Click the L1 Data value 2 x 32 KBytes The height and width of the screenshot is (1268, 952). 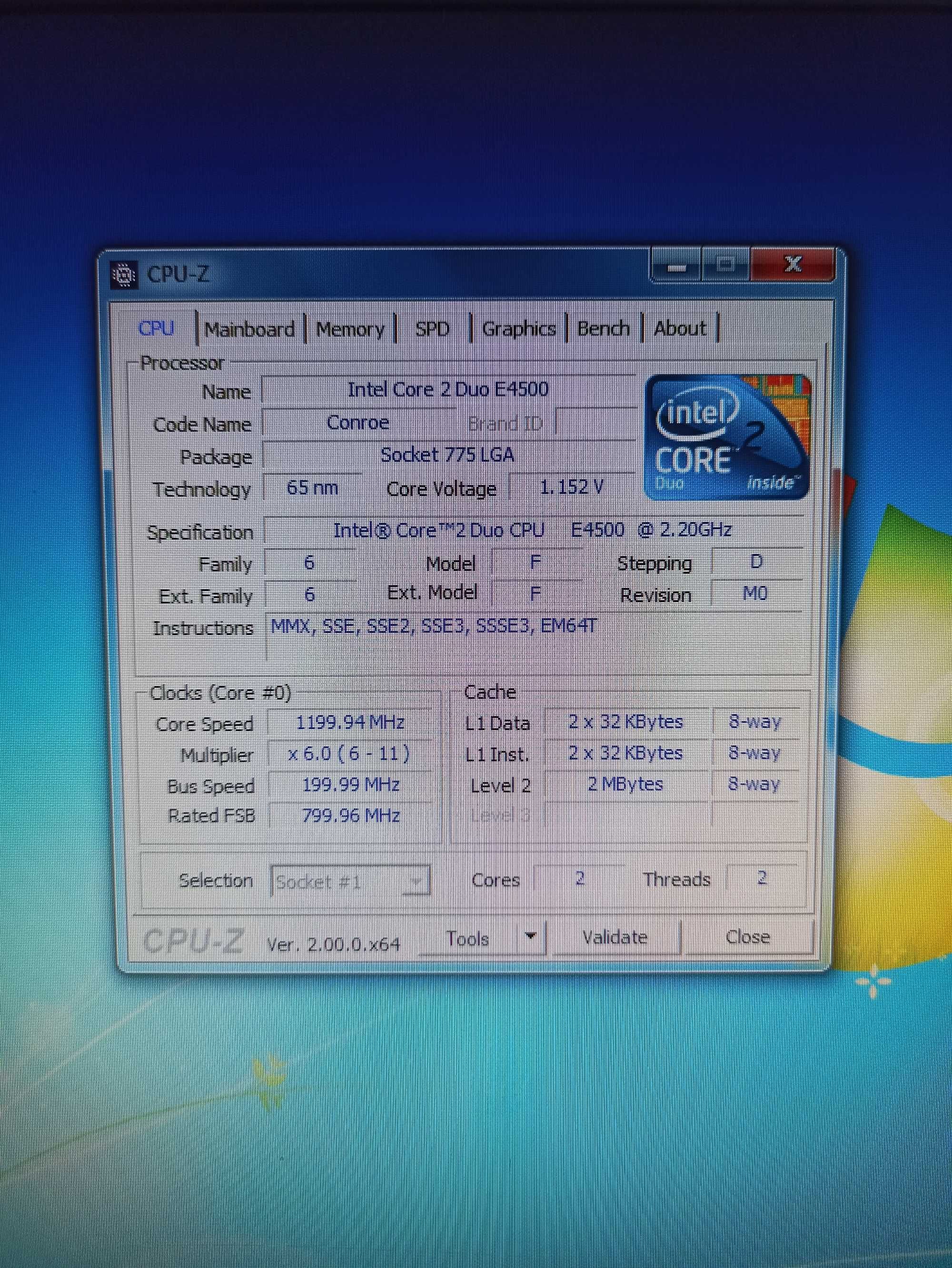(626, 722)
